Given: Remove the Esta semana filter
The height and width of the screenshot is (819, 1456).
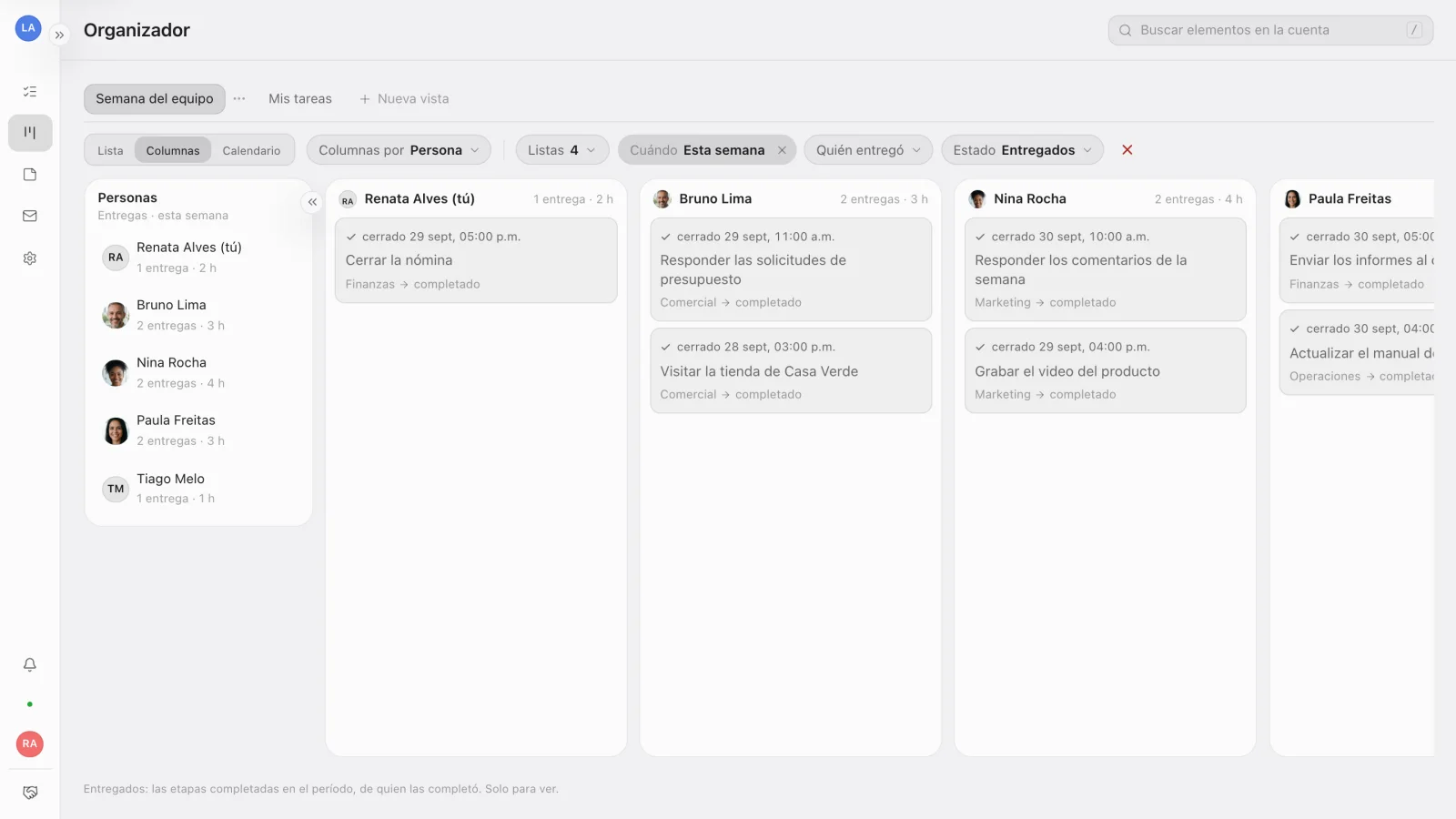Looking at the screenshot, I should point(782,150).
